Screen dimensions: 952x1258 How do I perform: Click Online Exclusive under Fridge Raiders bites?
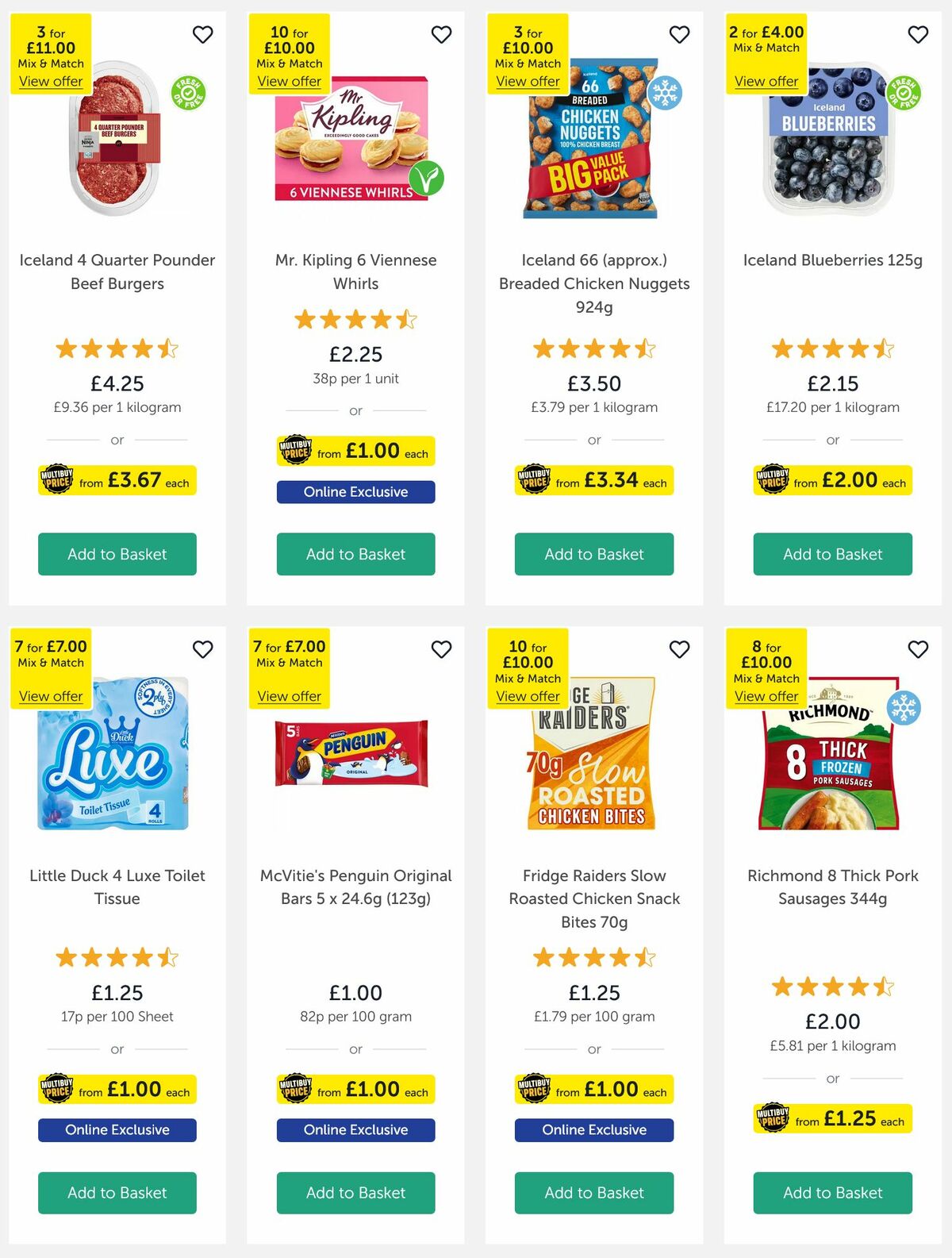coord(593,1129)
